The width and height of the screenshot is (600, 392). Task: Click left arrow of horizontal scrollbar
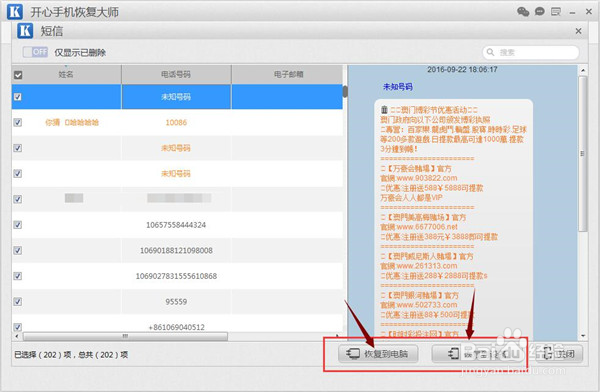click(x=16, y=336)
